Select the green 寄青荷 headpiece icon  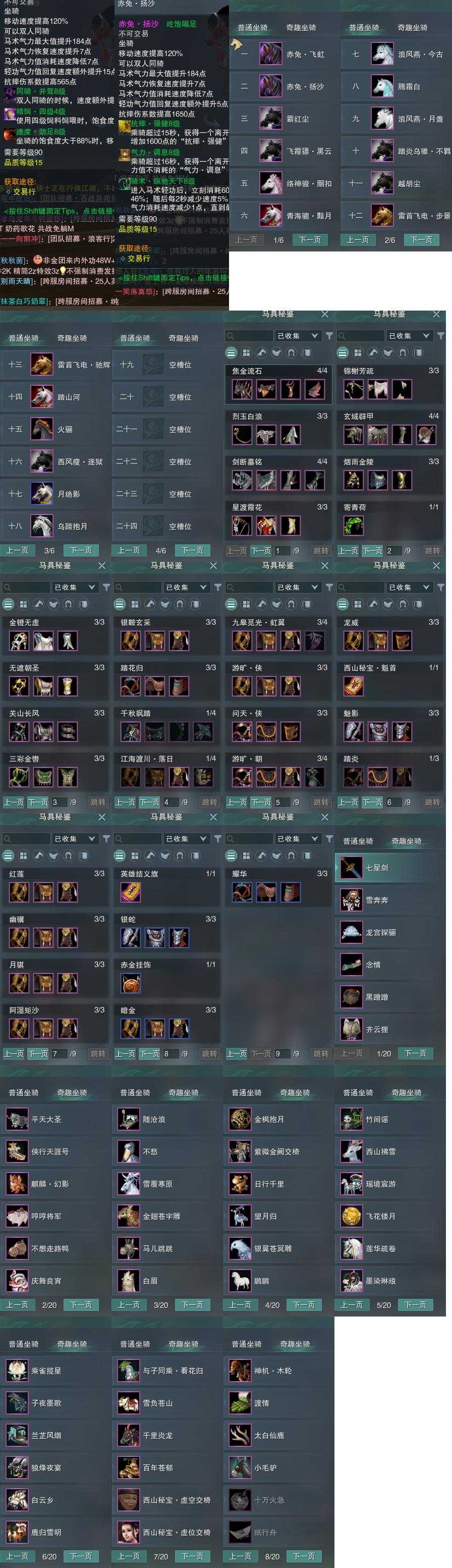[353, 525]
